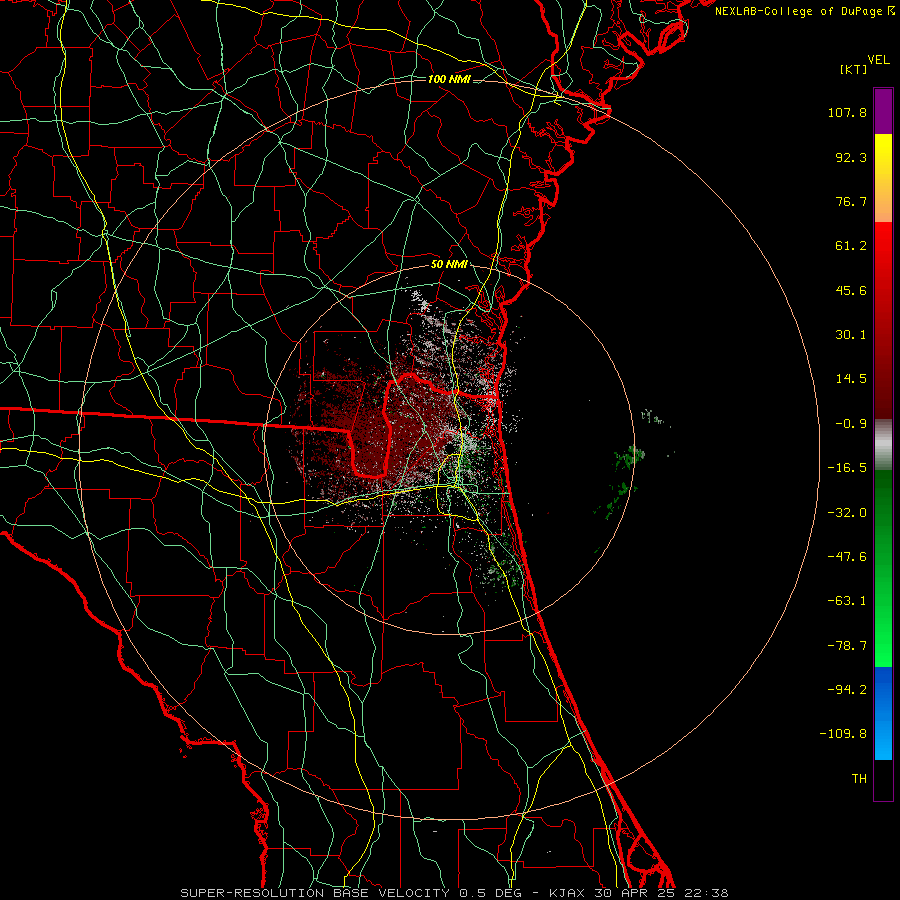This screenshot has height=900, width=900.
Task: Click the VEL legend title
Action: coord(878,60)
